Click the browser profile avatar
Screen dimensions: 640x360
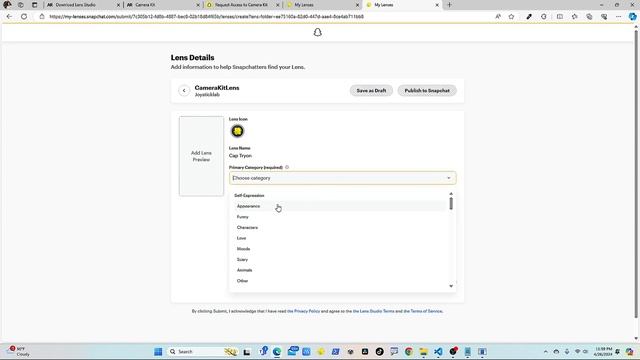(7, 5)
